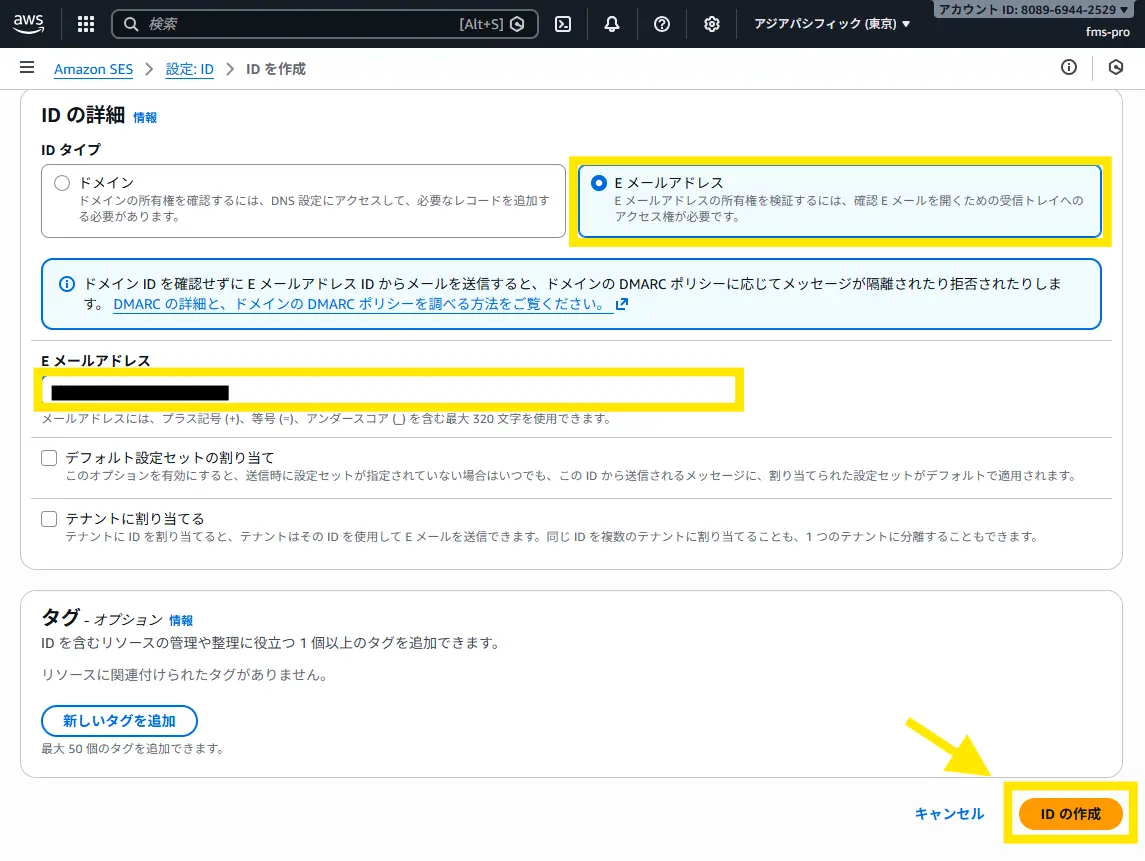Click the E メールアドレス input field

click(x=388, y=391)
